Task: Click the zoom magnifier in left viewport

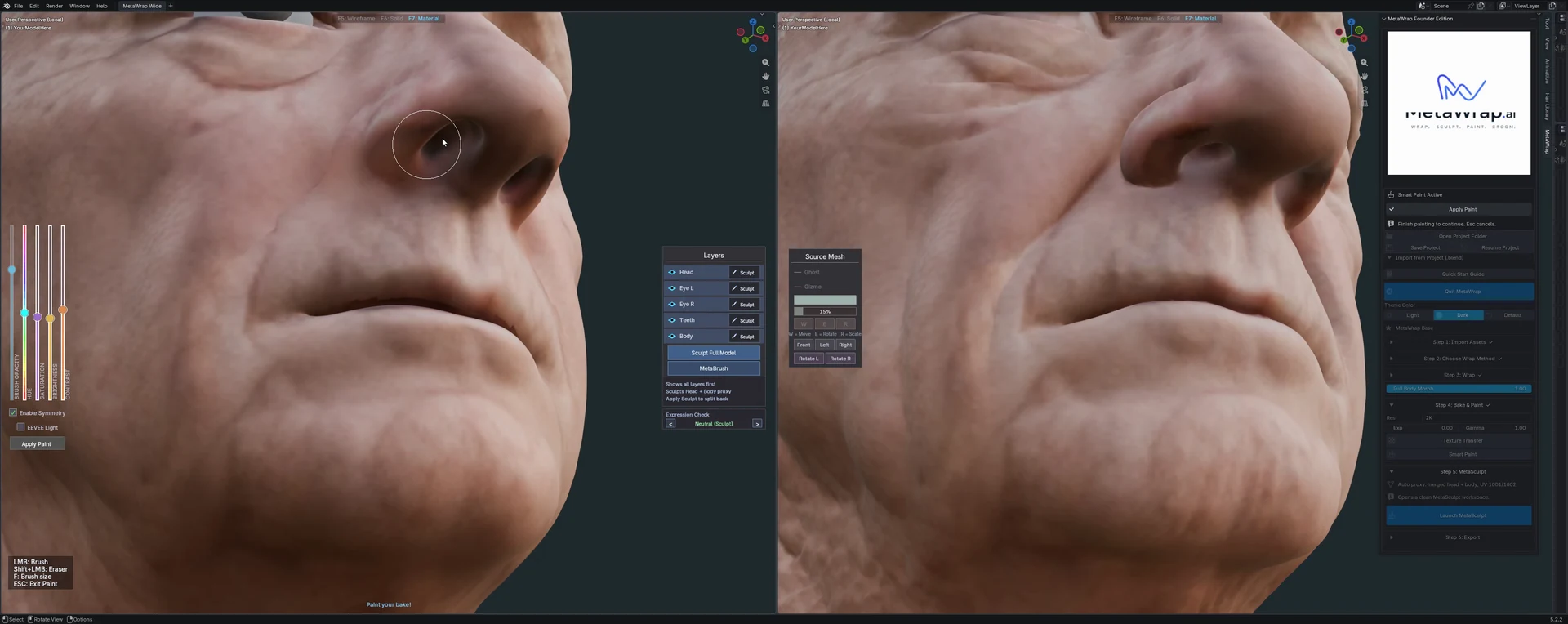Action: coord(765,62)
